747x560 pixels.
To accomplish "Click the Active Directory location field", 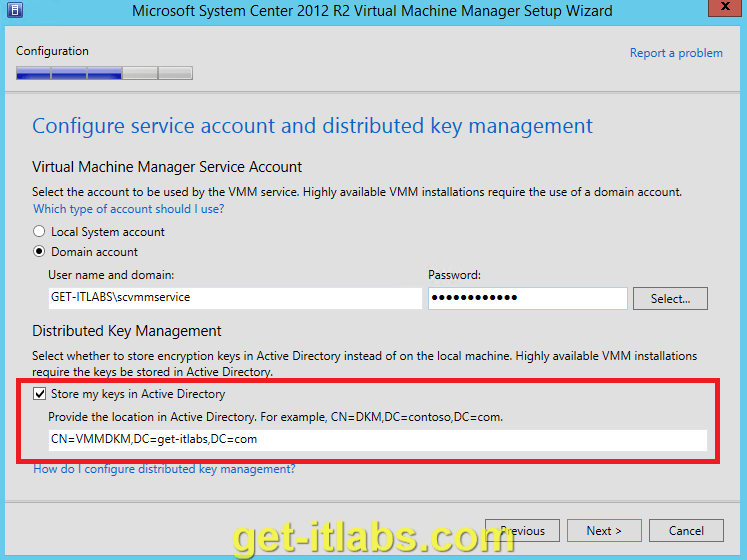I will 378,439.
